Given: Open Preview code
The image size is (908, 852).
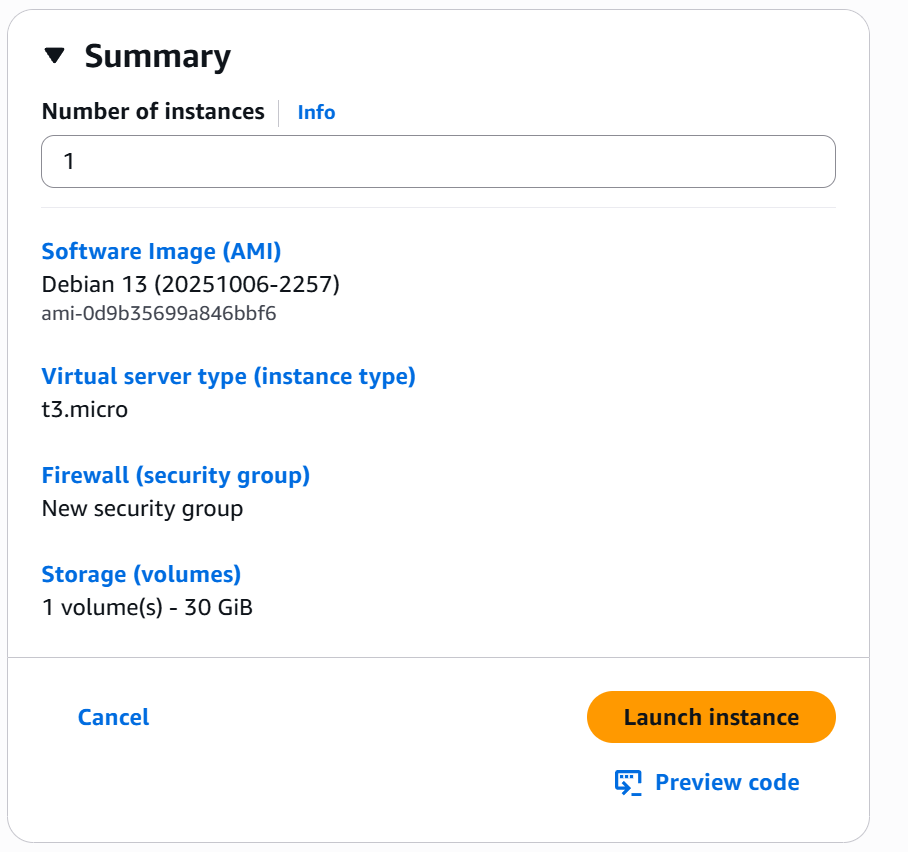Looking at the screenshot, I should 727,782.
